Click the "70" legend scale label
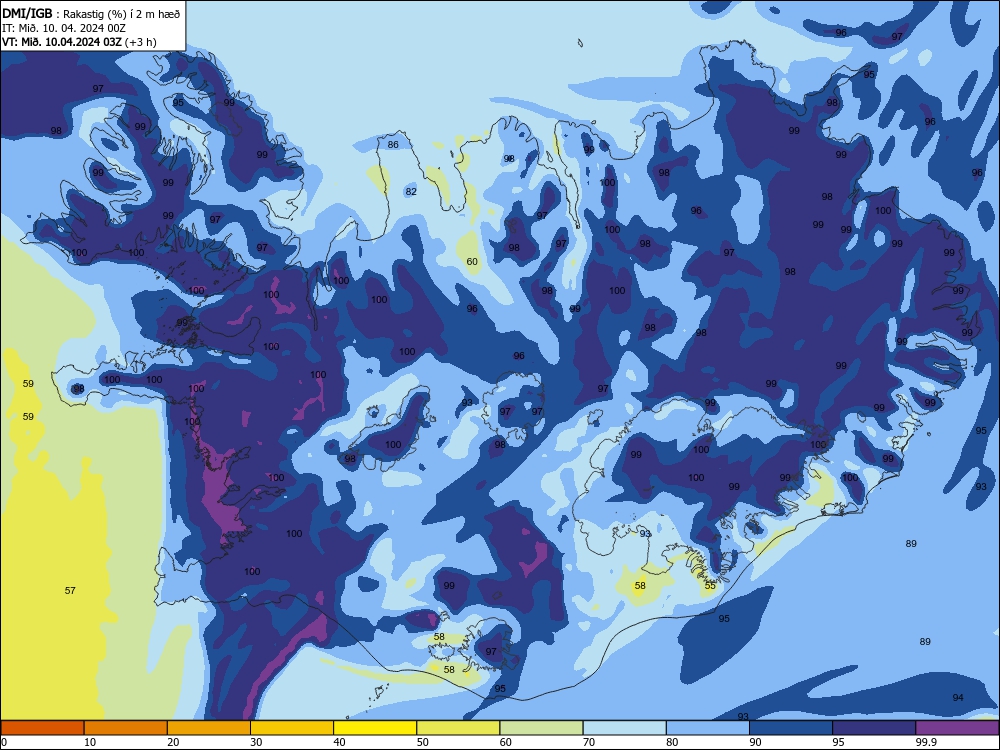The image size is (1000, 750). [x=589, y=742]
